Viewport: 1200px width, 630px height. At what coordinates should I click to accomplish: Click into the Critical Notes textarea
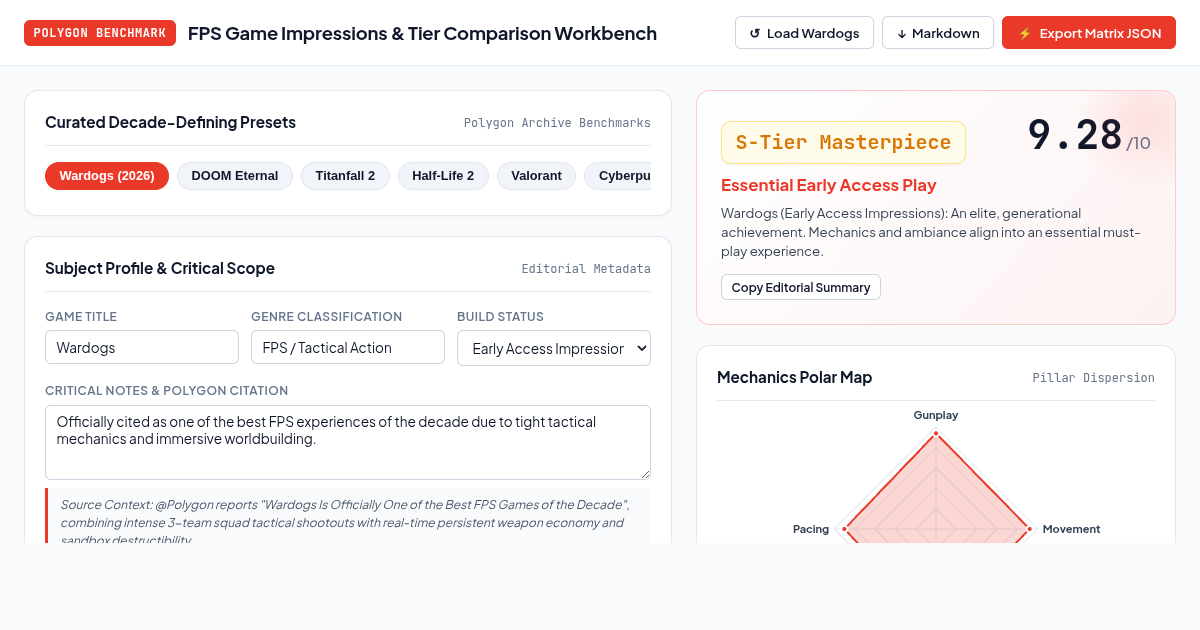click(348, 442)
